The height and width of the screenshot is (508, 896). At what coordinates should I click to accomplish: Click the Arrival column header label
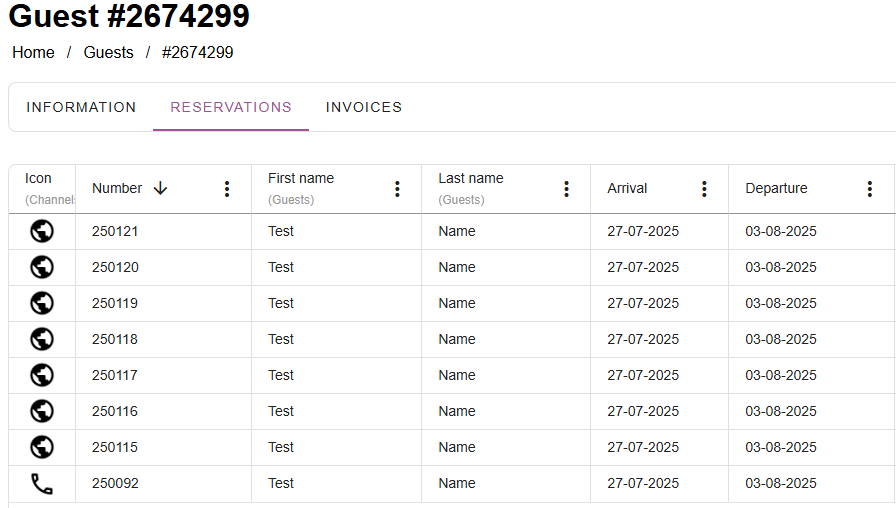click(x=627, y=188)
